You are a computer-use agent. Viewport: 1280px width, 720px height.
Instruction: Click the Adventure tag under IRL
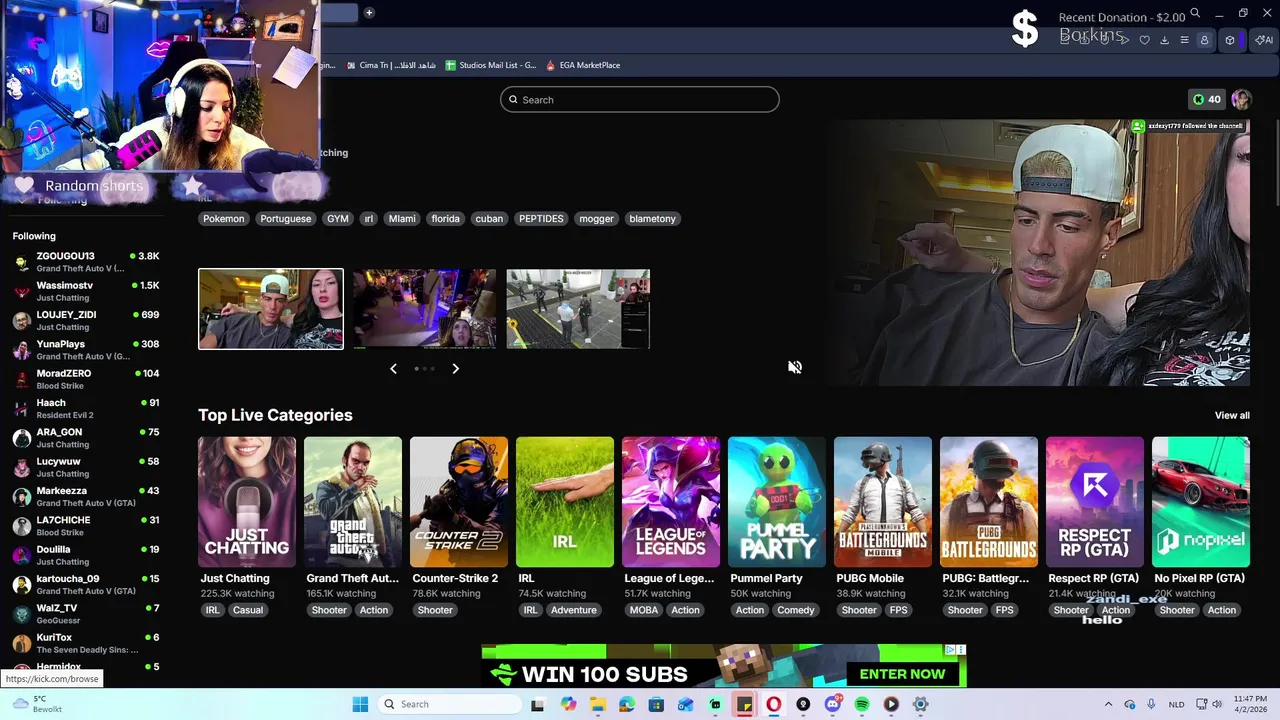[x=573, y=610]
